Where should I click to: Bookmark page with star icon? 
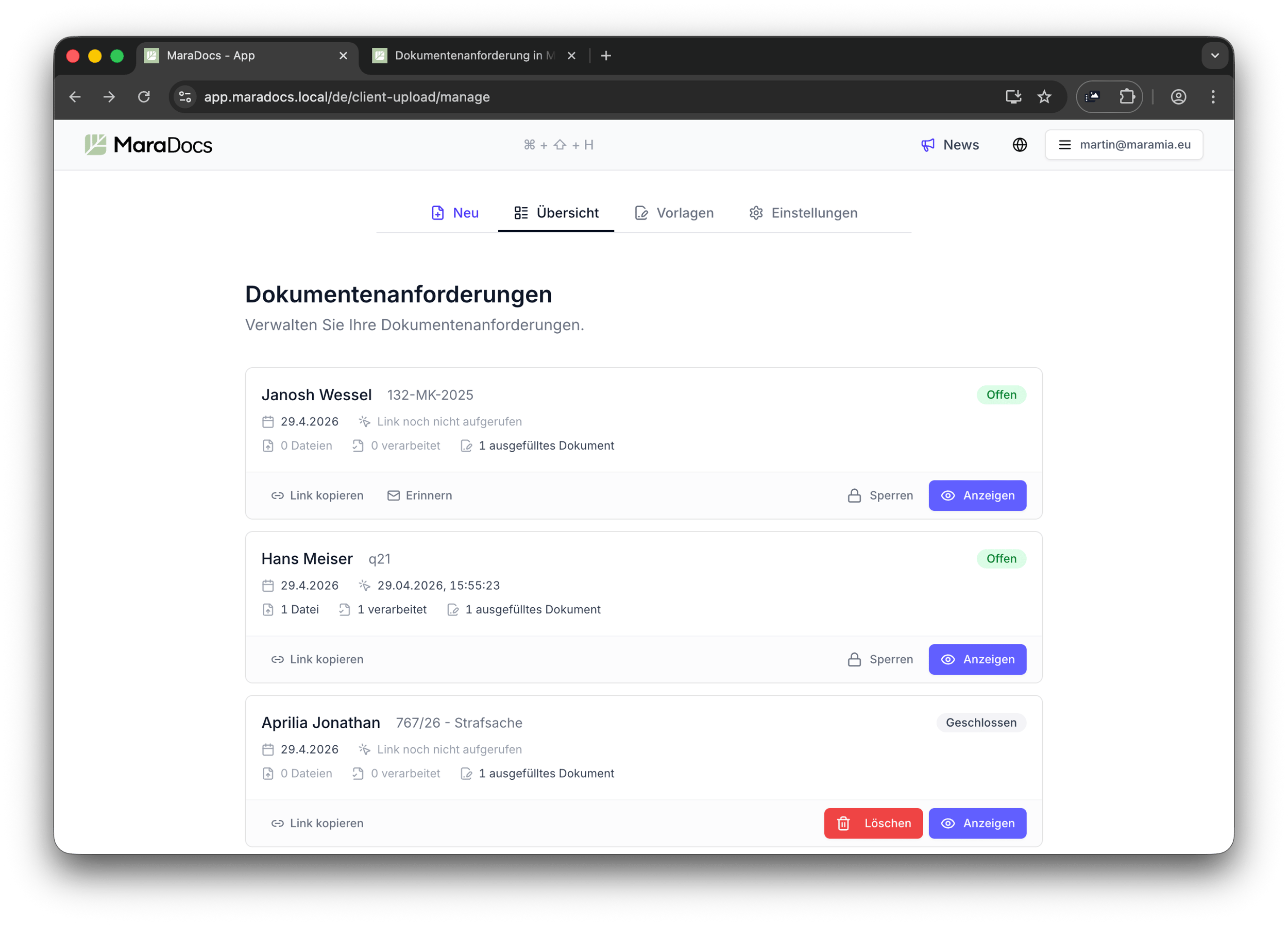pyautogui.click(x=1044, y=97)
